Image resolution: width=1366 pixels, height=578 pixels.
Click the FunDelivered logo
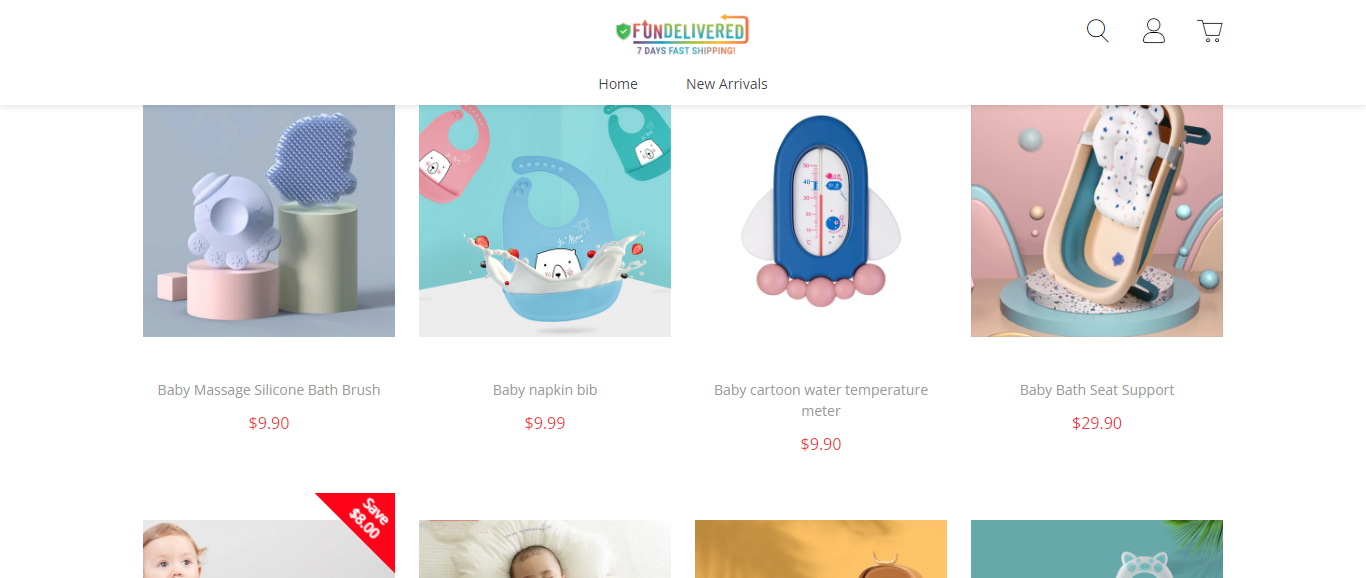pos(682,35)
